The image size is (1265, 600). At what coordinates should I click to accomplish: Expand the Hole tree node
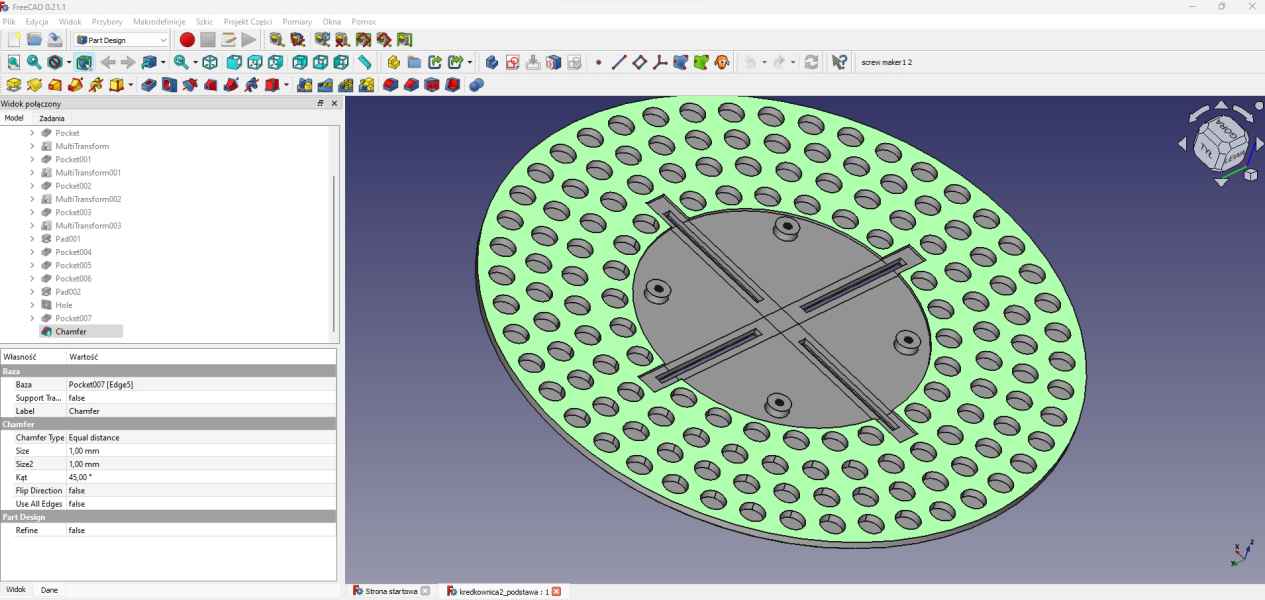coord(32,305)
